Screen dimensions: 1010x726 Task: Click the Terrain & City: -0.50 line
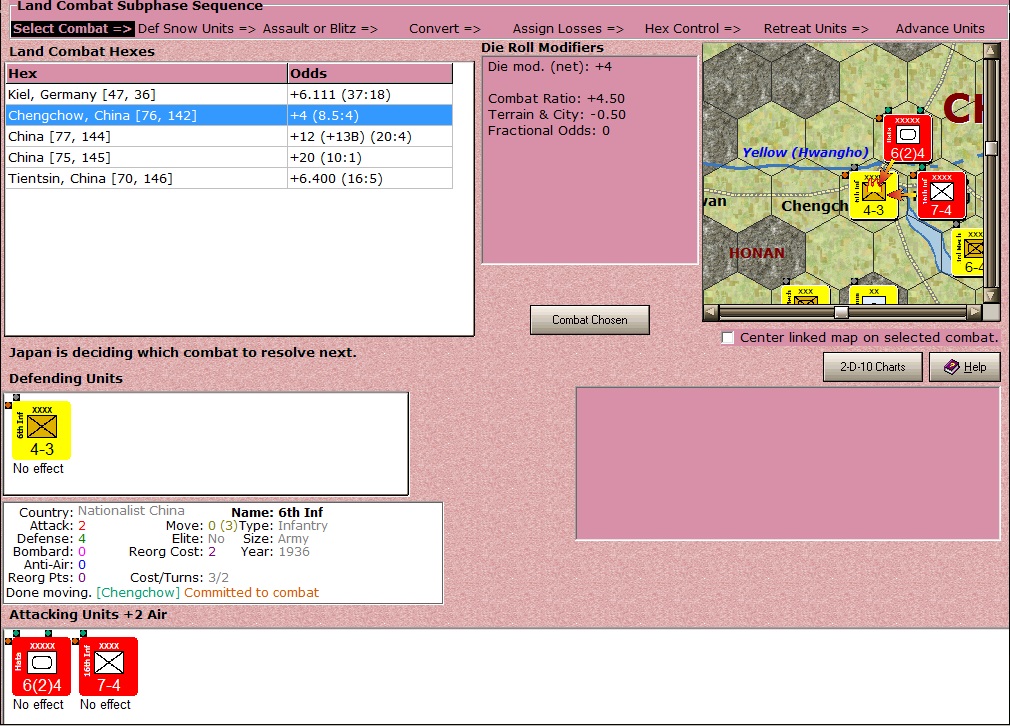[557, 115]
